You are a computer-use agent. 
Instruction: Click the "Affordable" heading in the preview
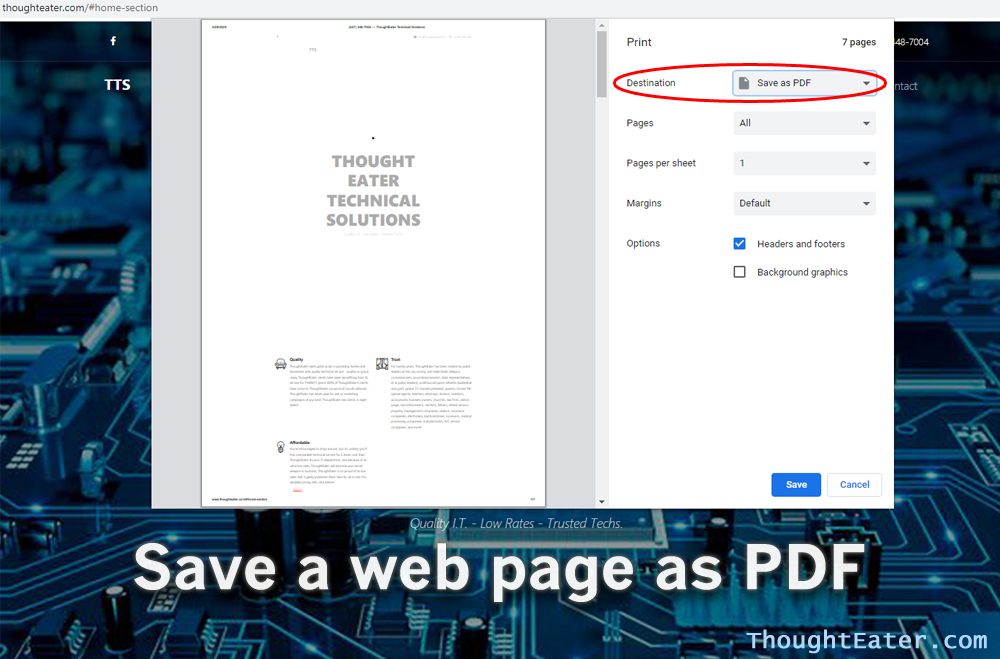coord(300,442)
